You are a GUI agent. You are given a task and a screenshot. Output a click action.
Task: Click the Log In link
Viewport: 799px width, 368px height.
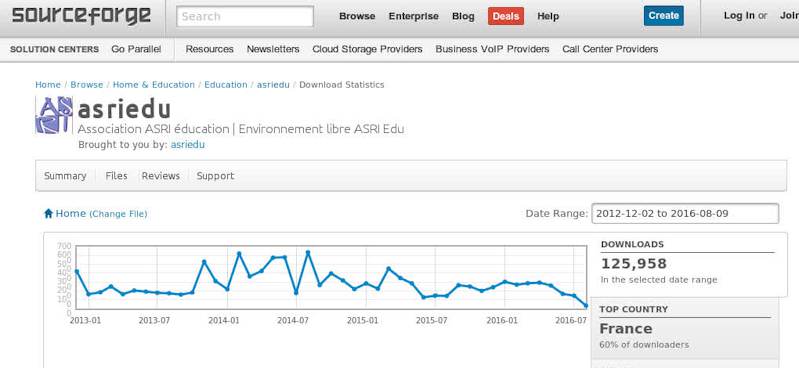pos(739,16)
